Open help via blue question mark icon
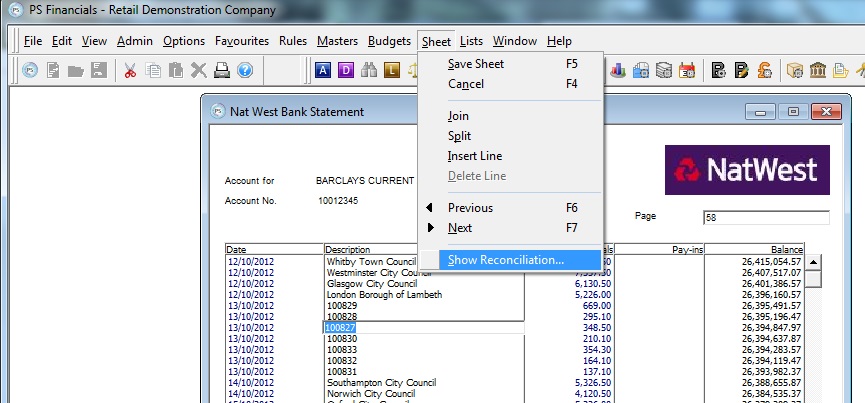The image size is (865, 403). coord(244,70)
